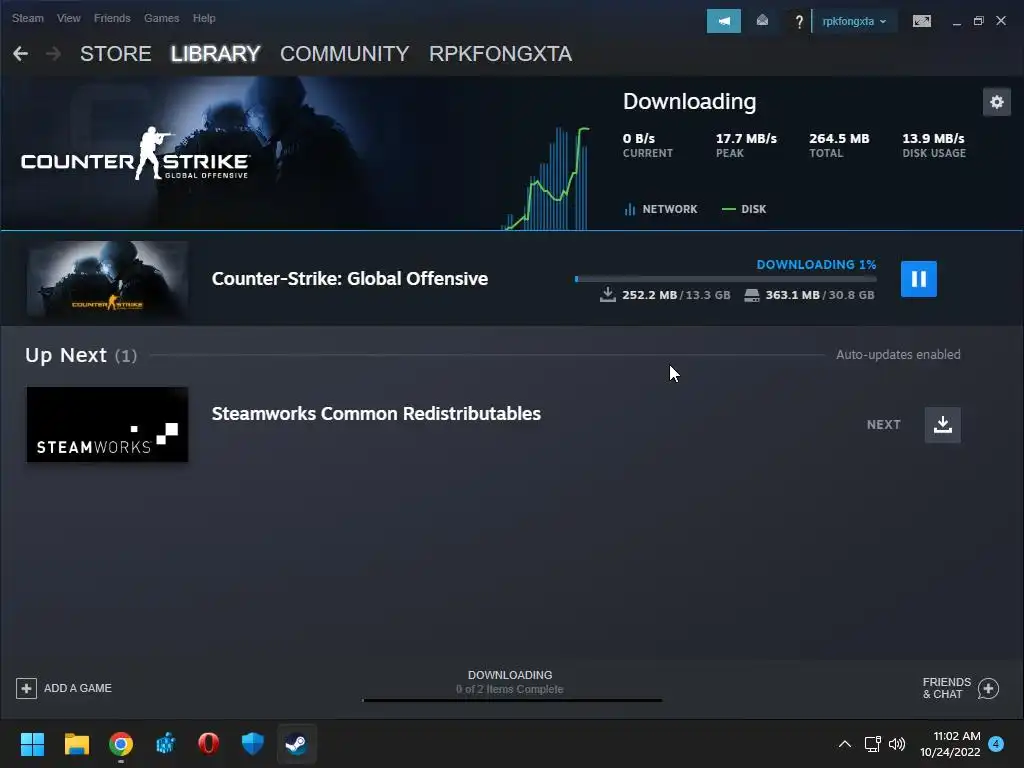Open the Opera browser taskbar icon

(208, 744)
